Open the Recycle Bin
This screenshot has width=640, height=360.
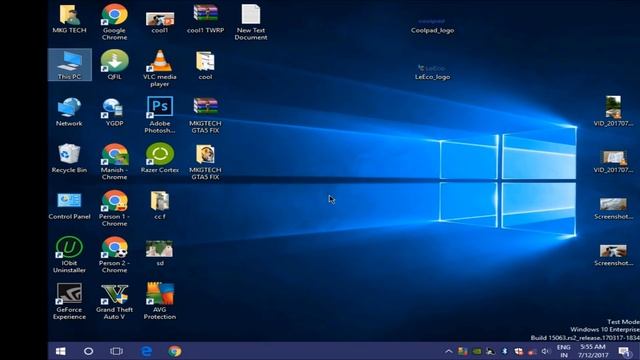point(69,158)
